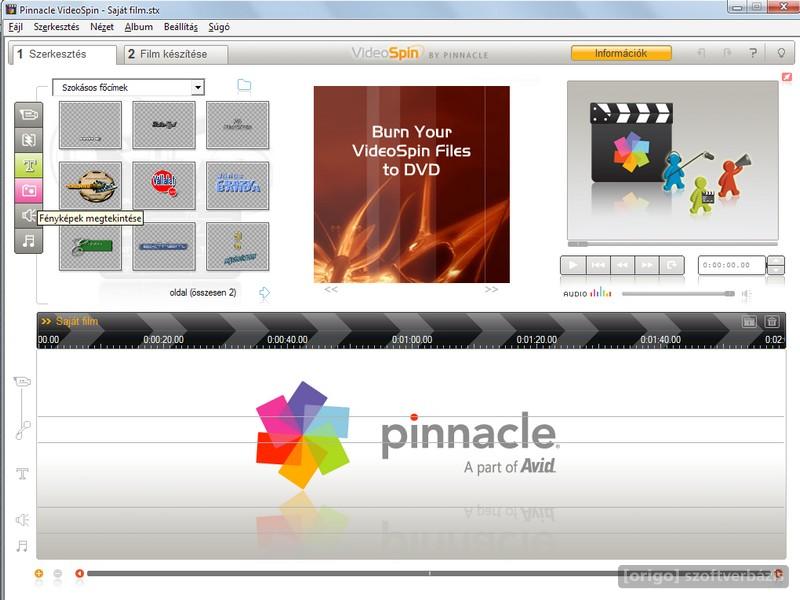Select the gold-and-blue tilted text title thumbnail
This screenshot has width=800, height=600.
tap(237, 246)
